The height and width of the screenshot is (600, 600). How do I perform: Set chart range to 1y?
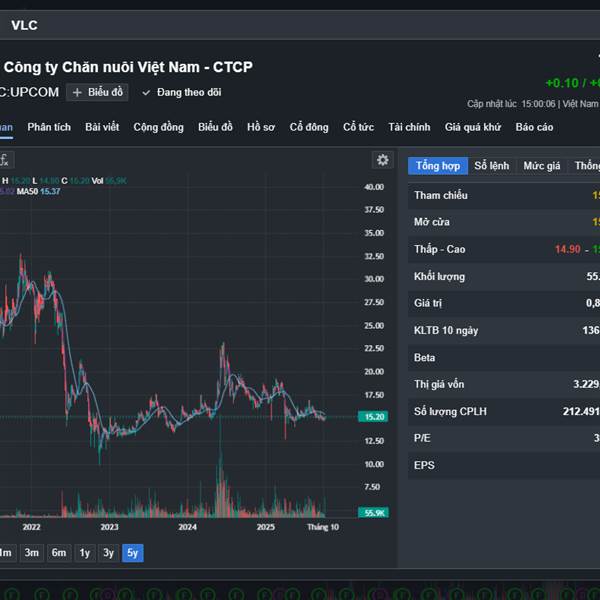[x=85, y=553]
